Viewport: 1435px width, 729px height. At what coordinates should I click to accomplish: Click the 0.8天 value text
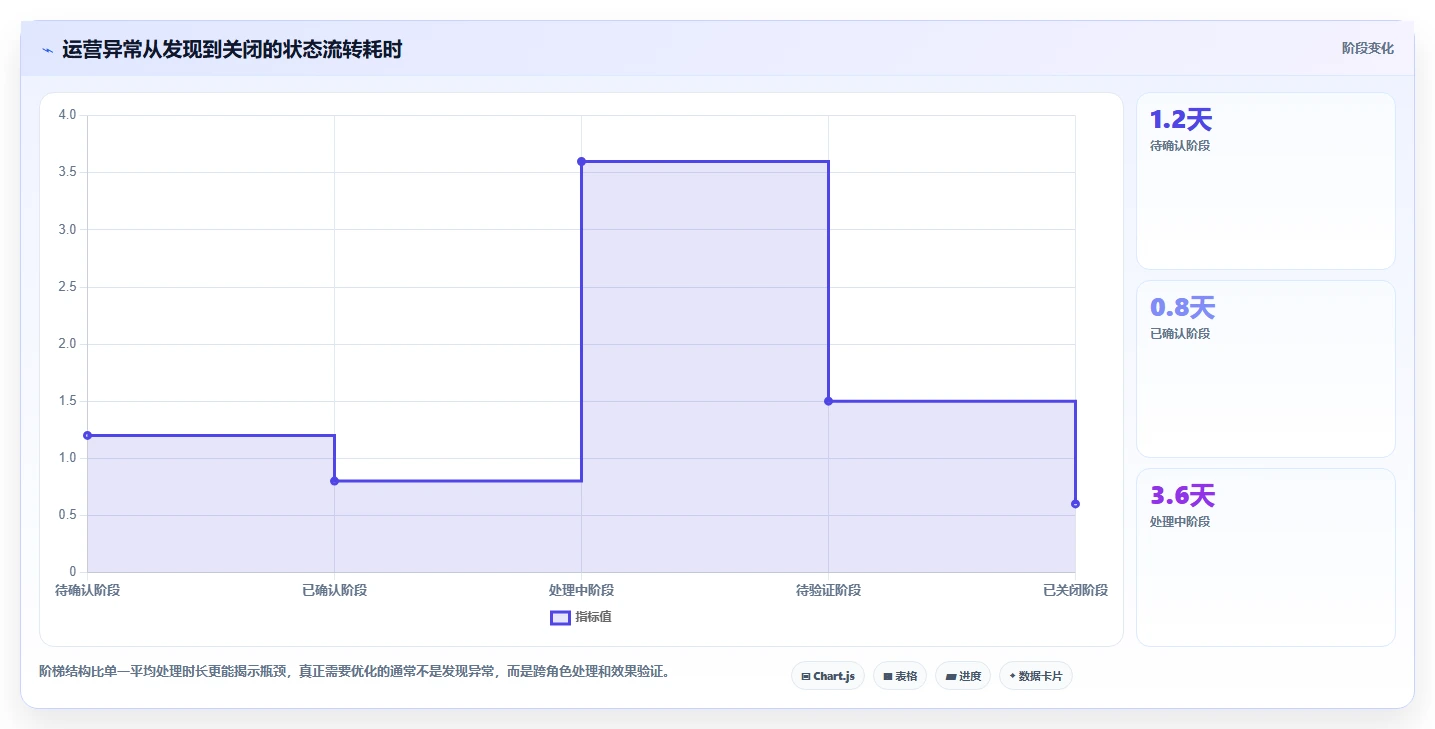click(1183, 308)
